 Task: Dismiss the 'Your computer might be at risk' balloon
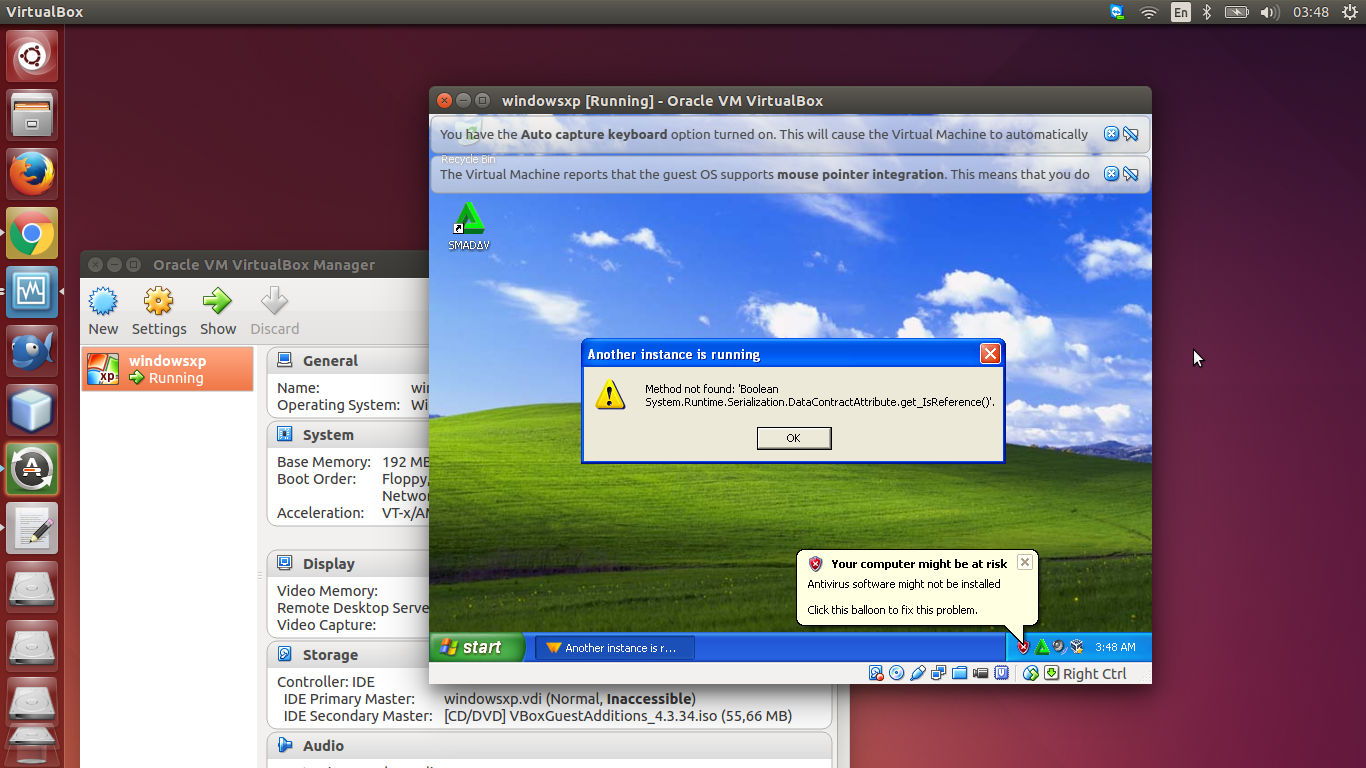point(1025,563)
